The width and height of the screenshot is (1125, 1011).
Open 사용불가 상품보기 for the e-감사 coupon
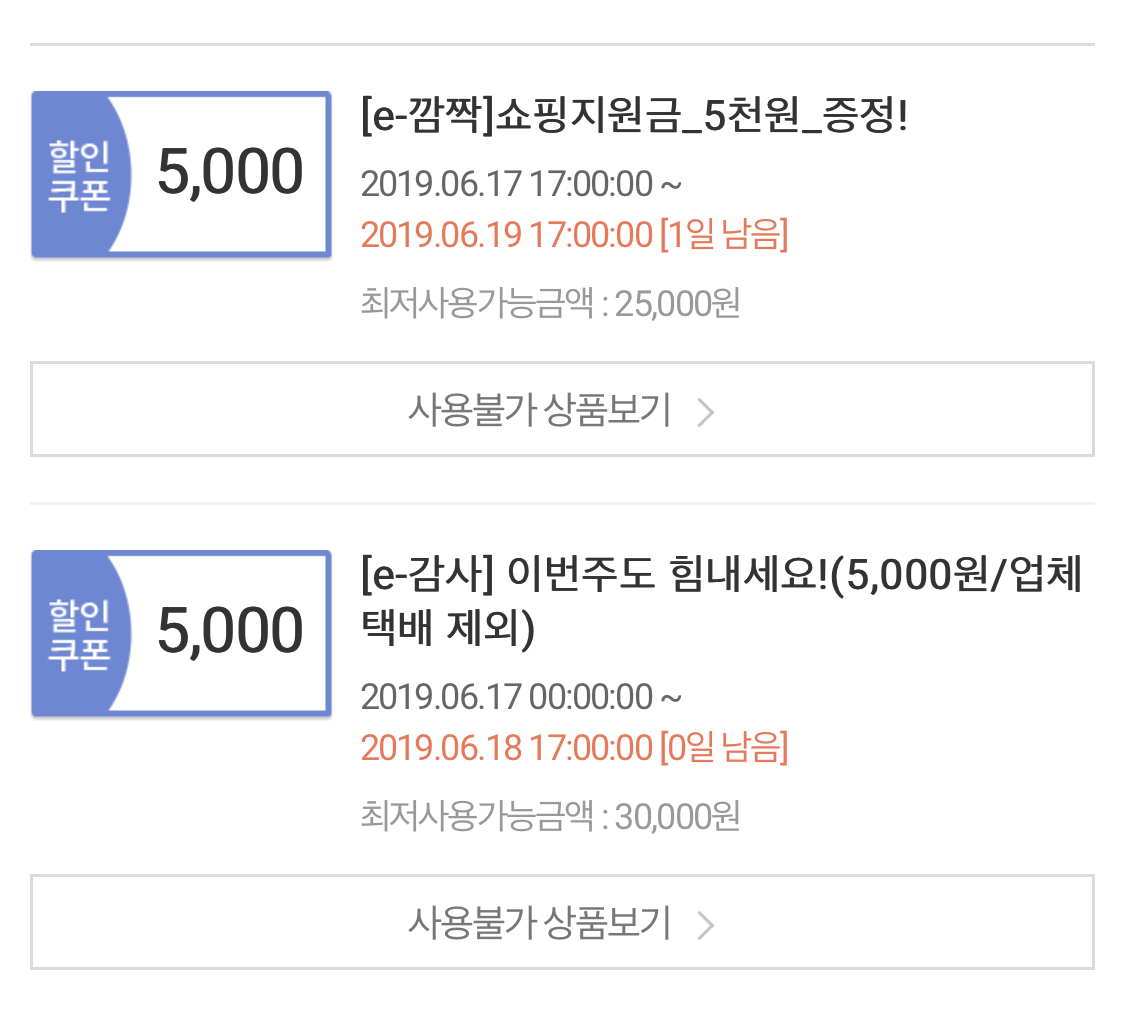click(540, 923)
